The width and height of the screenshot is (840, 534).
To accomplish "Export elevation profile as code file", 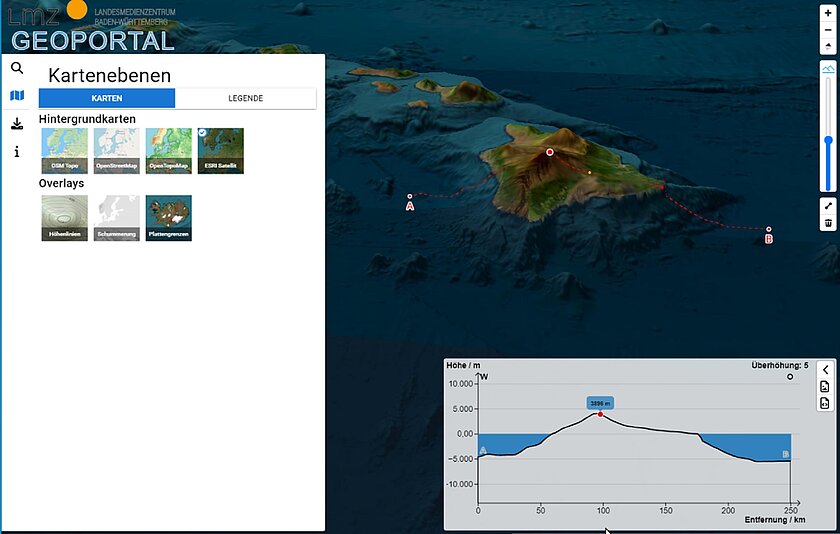I will [x=825, y=403].
